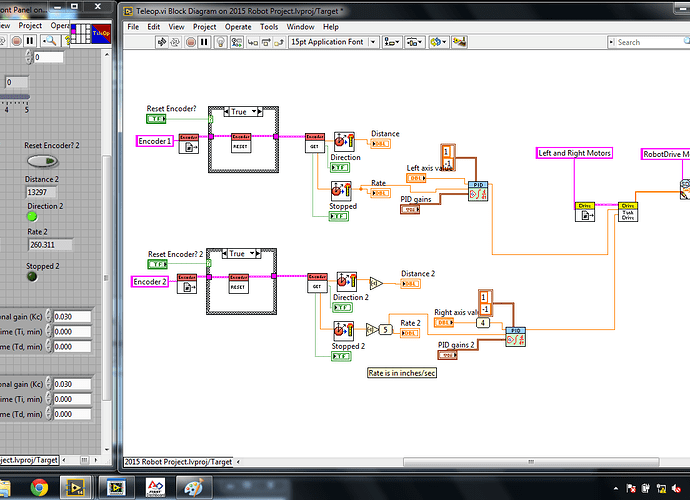690x500 pixels.
Task: Click the Reset Encoder? boolean terminal
Action: click(x=156, y=119)
